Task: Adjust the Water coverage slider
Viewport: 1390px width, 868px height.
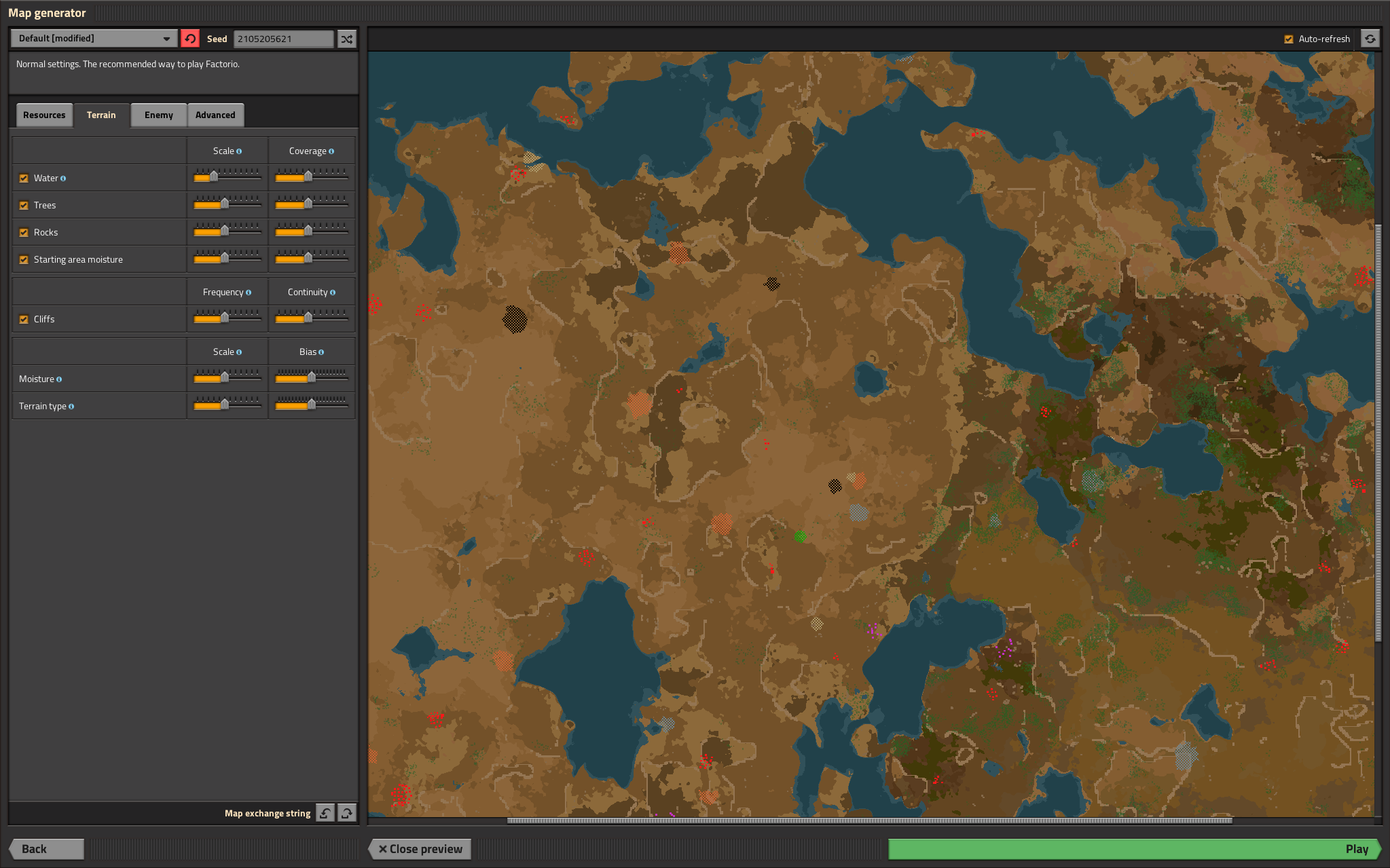Action: 312,177
